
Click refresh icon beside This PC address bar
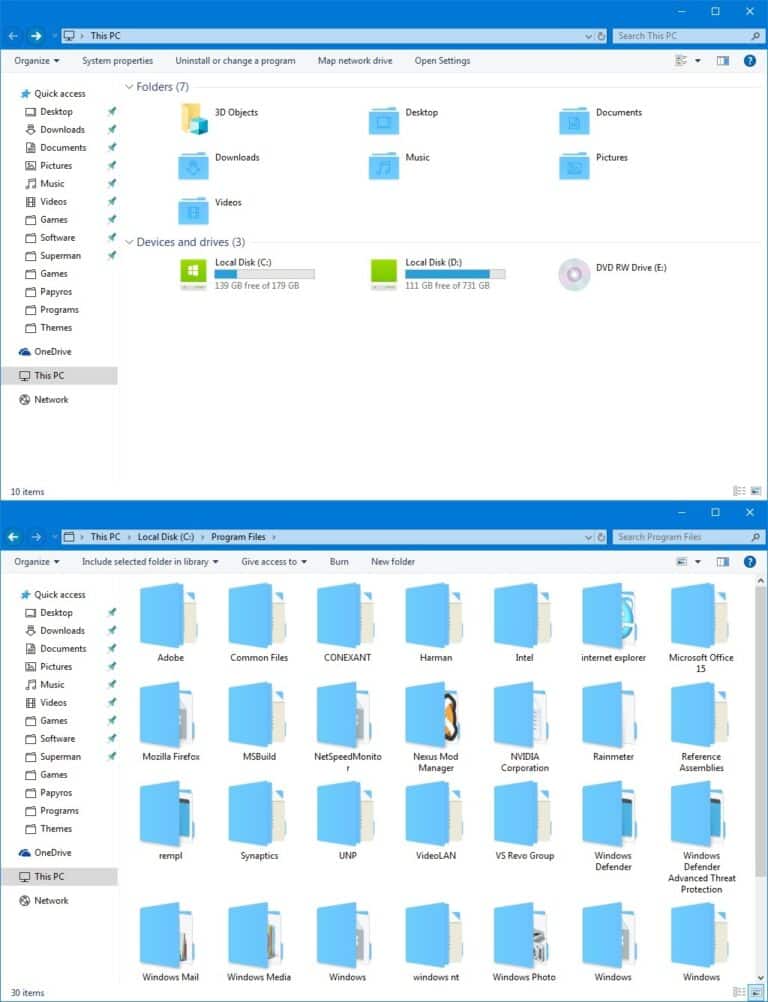coord(601,36)
